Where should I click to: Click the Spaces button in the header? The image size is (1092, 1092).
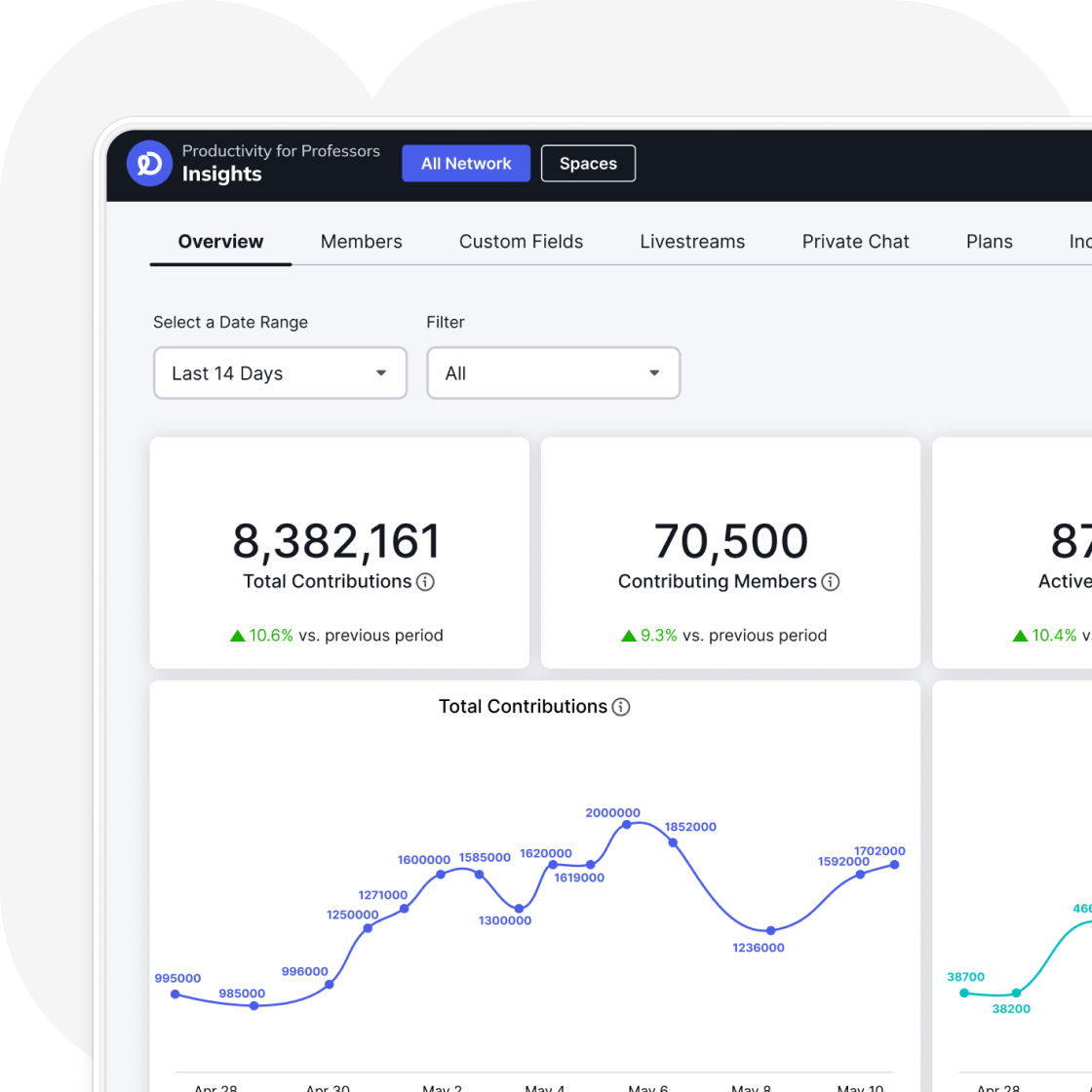(588, 163)
